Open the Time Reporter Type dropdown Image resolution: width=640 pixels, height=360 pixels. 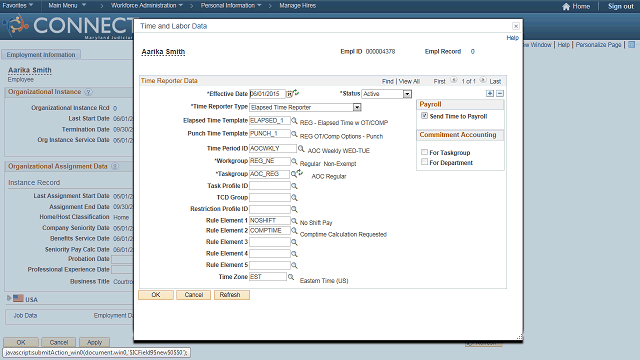(357, 107)
